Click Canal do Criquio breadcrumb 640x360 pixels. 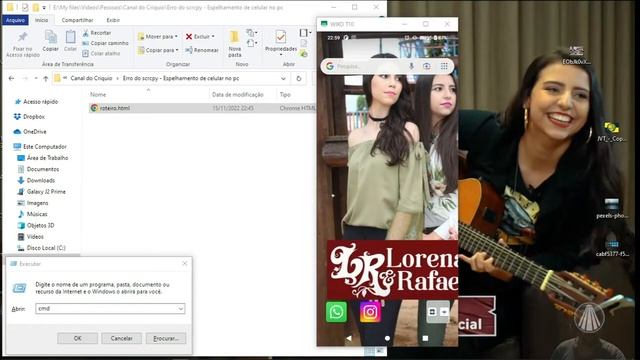91,78
